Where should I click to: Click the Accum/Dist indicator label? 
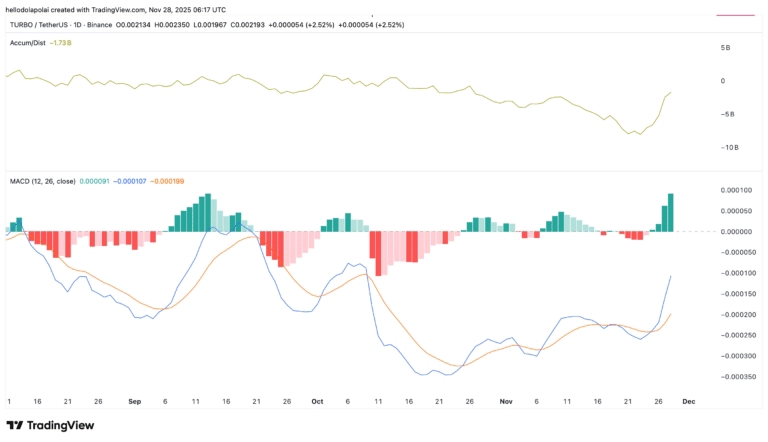(25, 44)
